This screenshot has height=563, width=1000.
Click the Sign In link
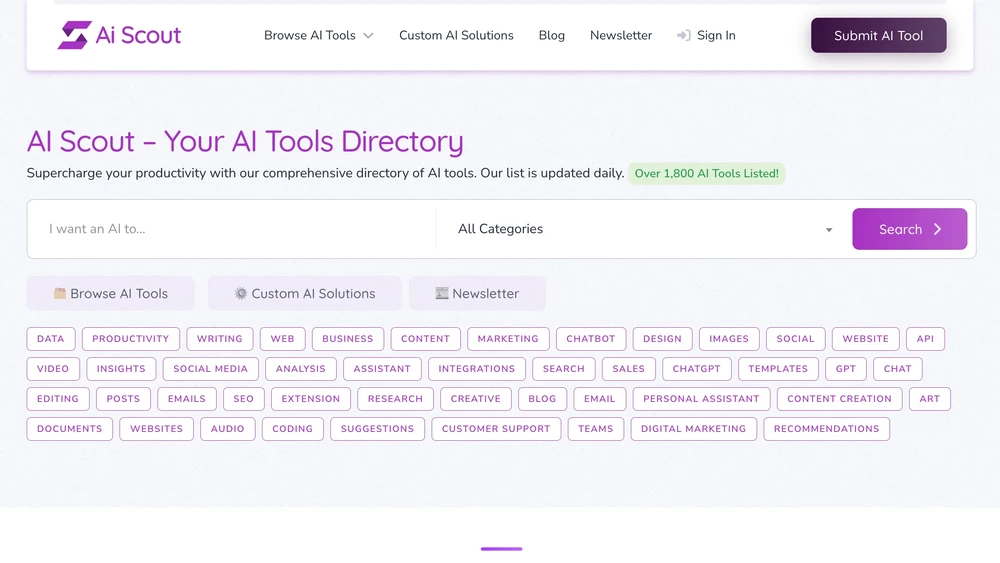pos(716,36)
